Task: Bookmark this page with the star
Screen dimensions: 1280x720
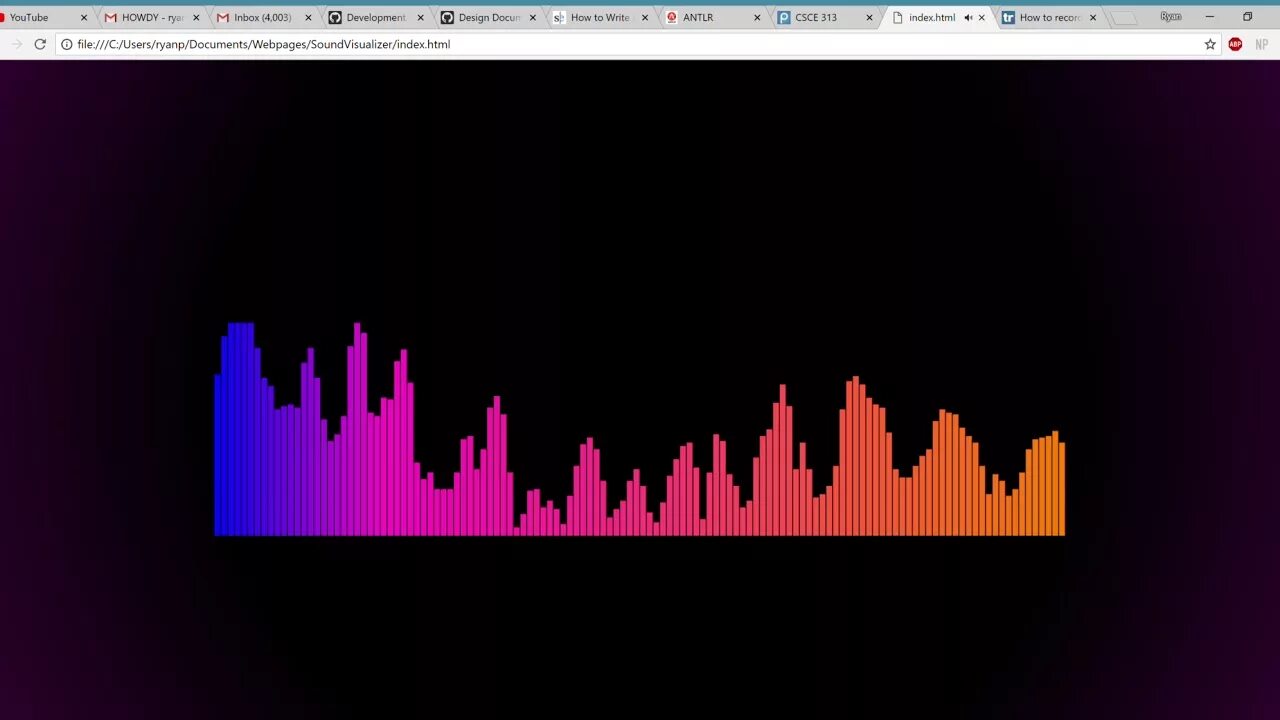Action: tap(1210, 44)
